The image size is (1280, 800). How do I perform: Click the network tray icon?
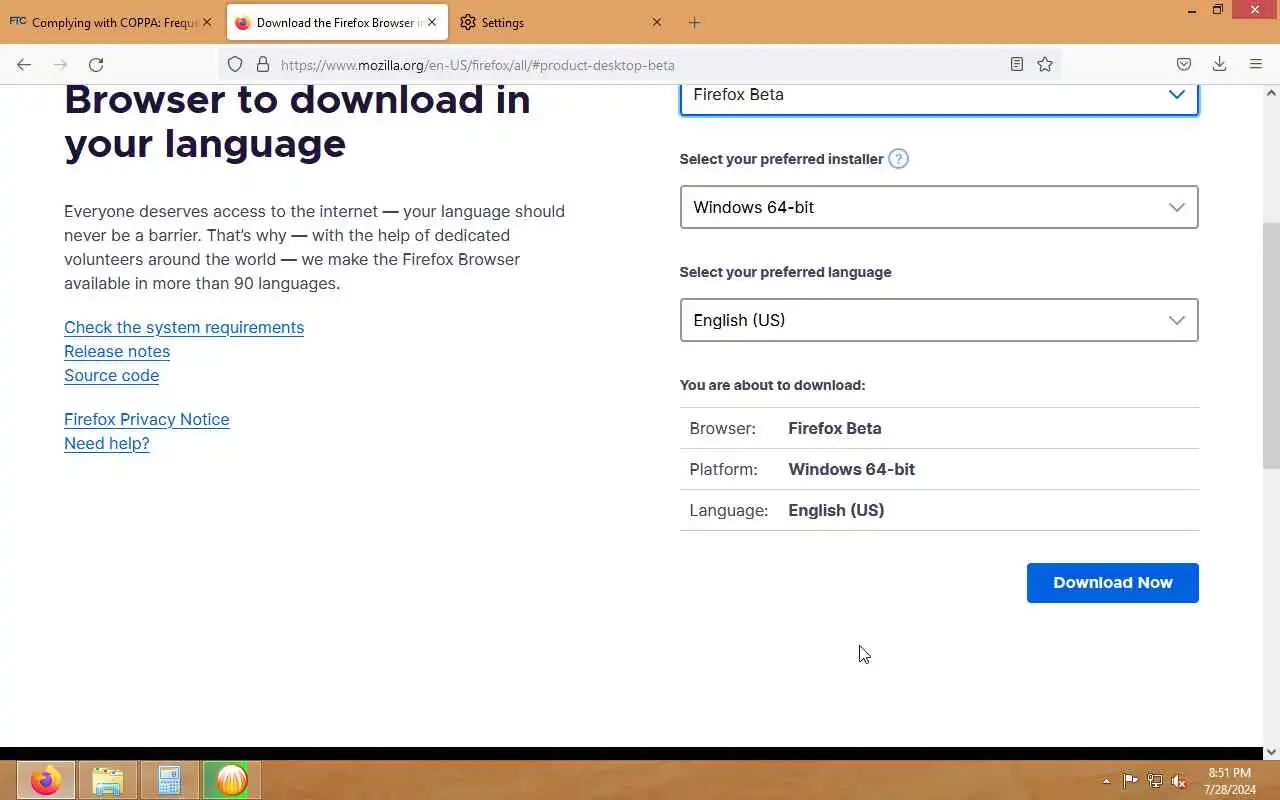pyautogui.click(x=1155, y=781)
